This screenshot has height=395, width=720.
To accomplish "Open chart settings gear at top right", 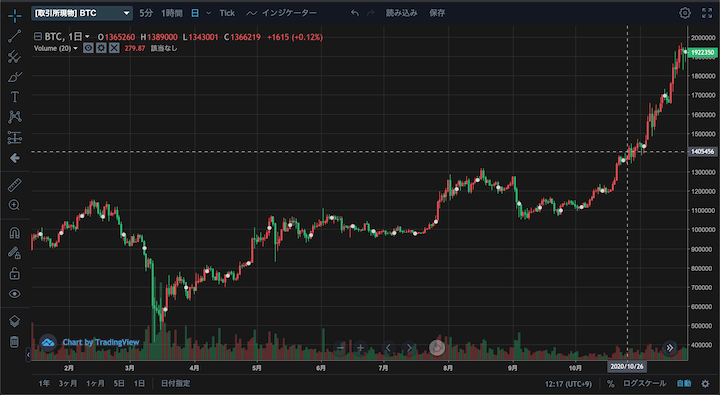I will pyautogui.click(x=685, y=13).
